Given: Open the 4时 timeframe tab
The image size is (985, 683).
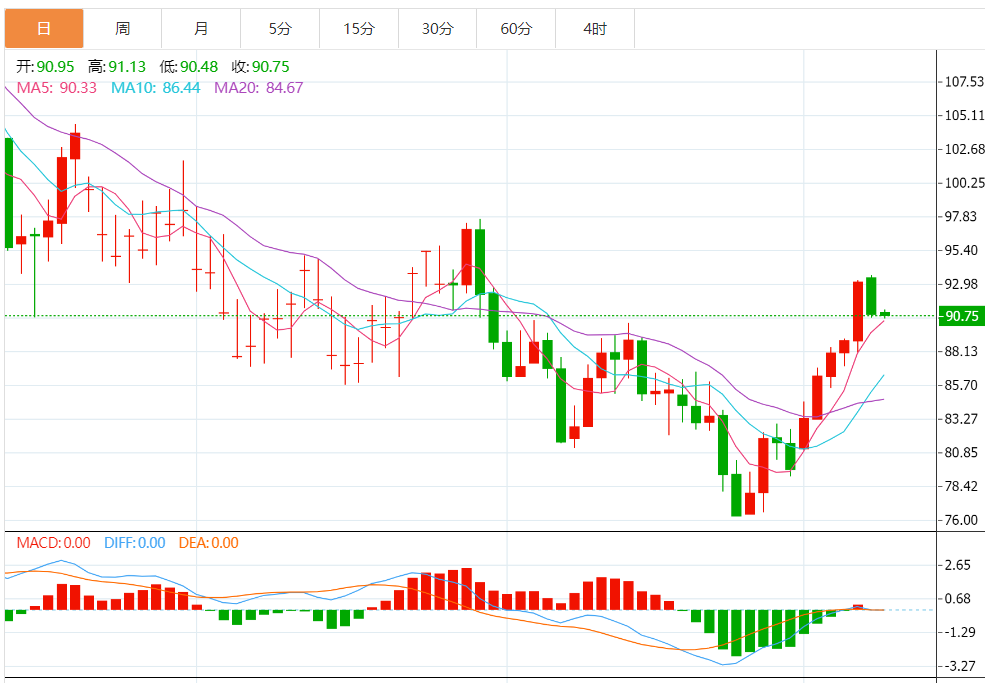Looking at the screenshot, I should (x=595, y=28).
